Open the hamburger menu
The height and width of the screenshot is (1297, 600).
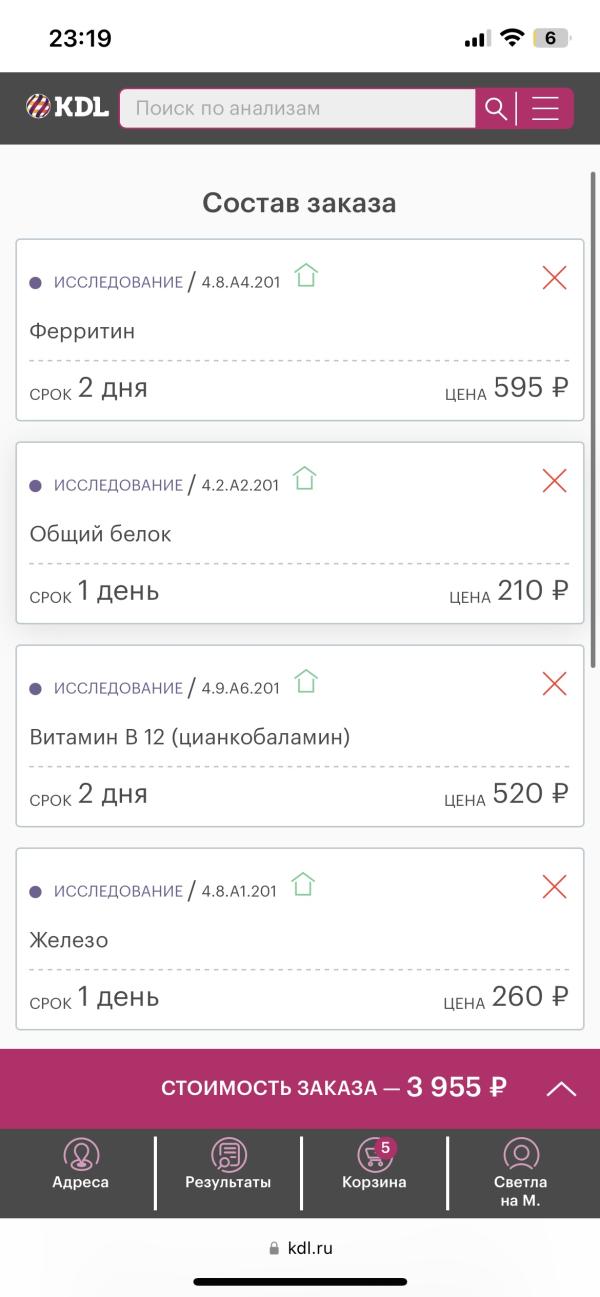click(x=545, y=108)
